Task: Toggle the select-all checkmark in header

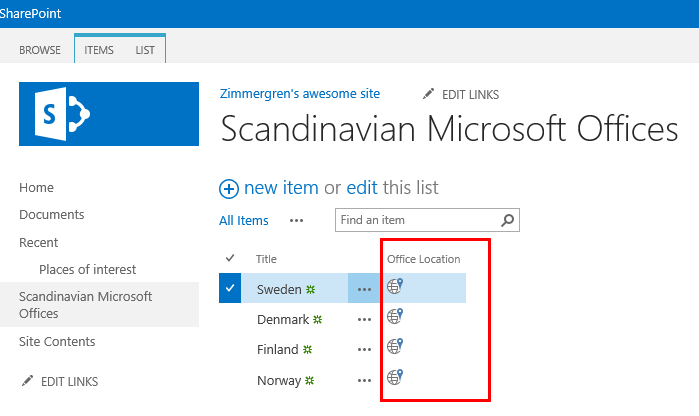Action: (x=230, y=258)
